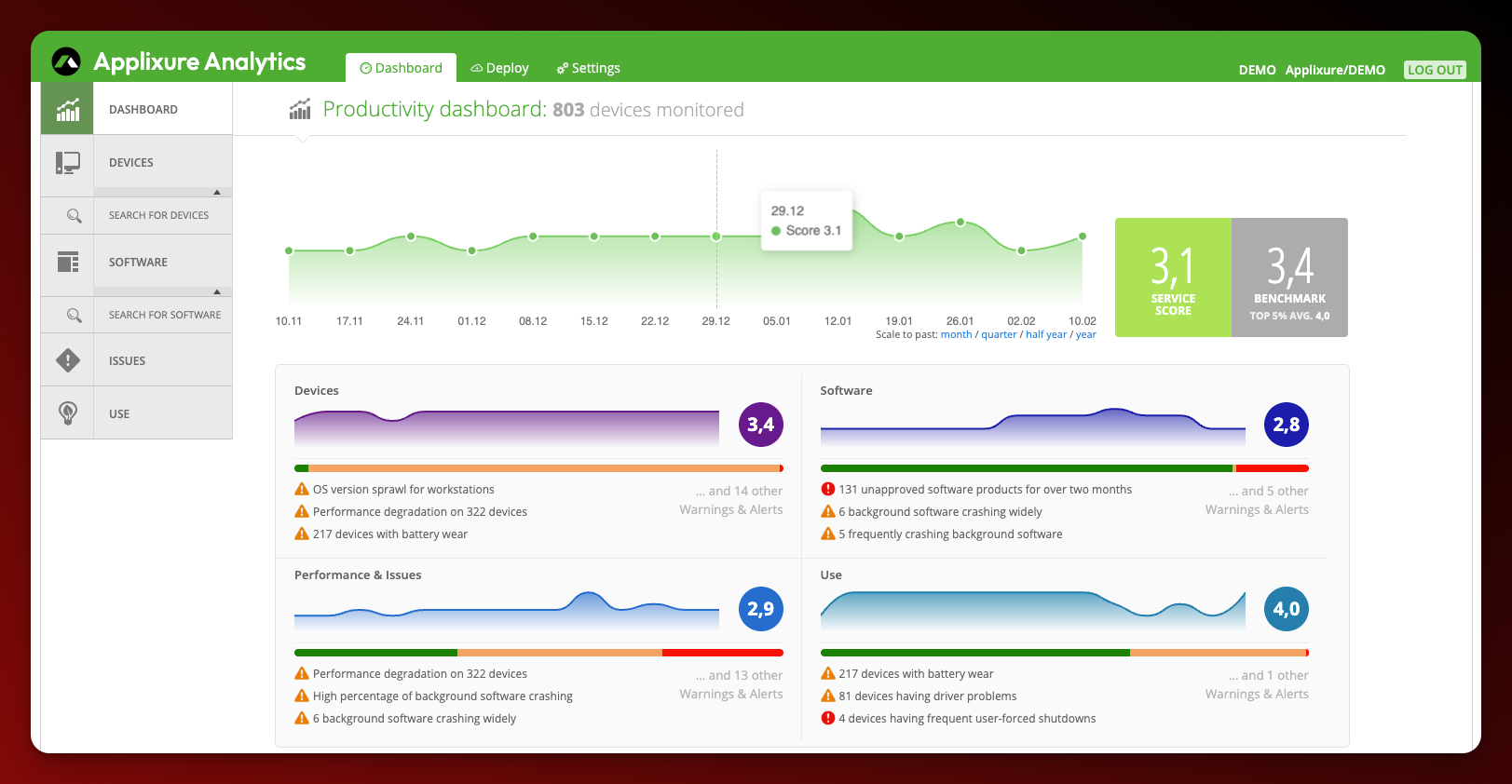This screenshot has height=784, width=1512.
Task: Click the Devices score 3,4 circle
Action: coord(761,425)
